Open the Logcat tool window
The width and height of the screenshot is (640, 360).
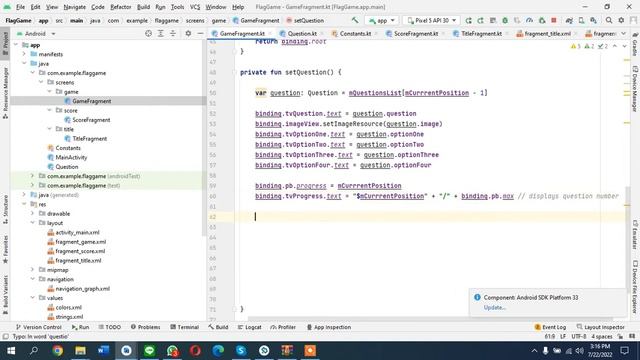pyautogui.click(x=249, y=327)
